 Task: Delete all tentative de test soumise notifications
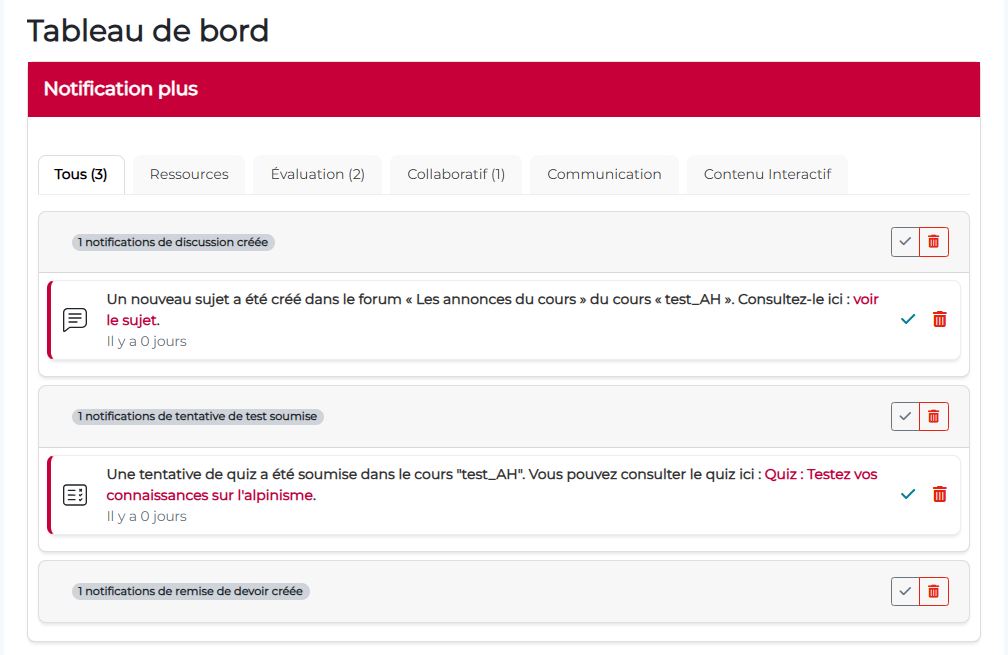coord(933,417)
